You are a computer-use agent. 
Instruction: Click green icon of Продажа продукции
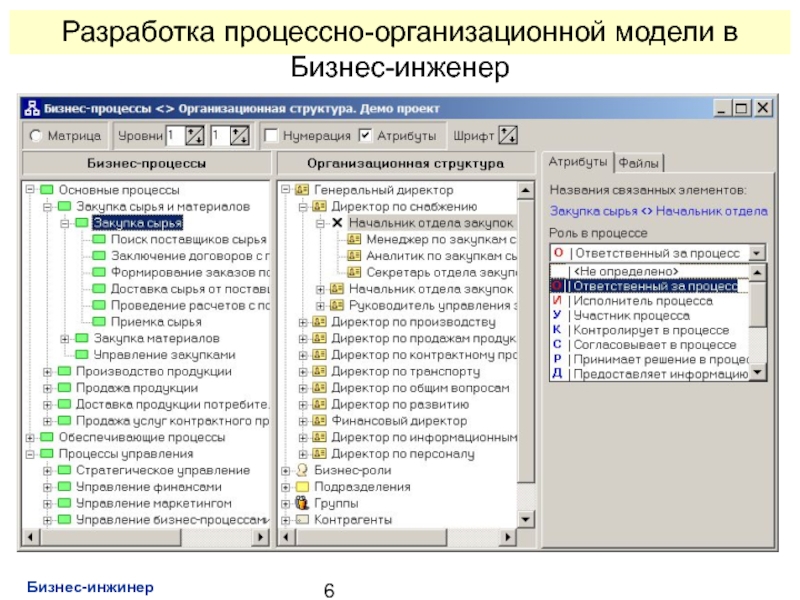click(x=64, y=388)
